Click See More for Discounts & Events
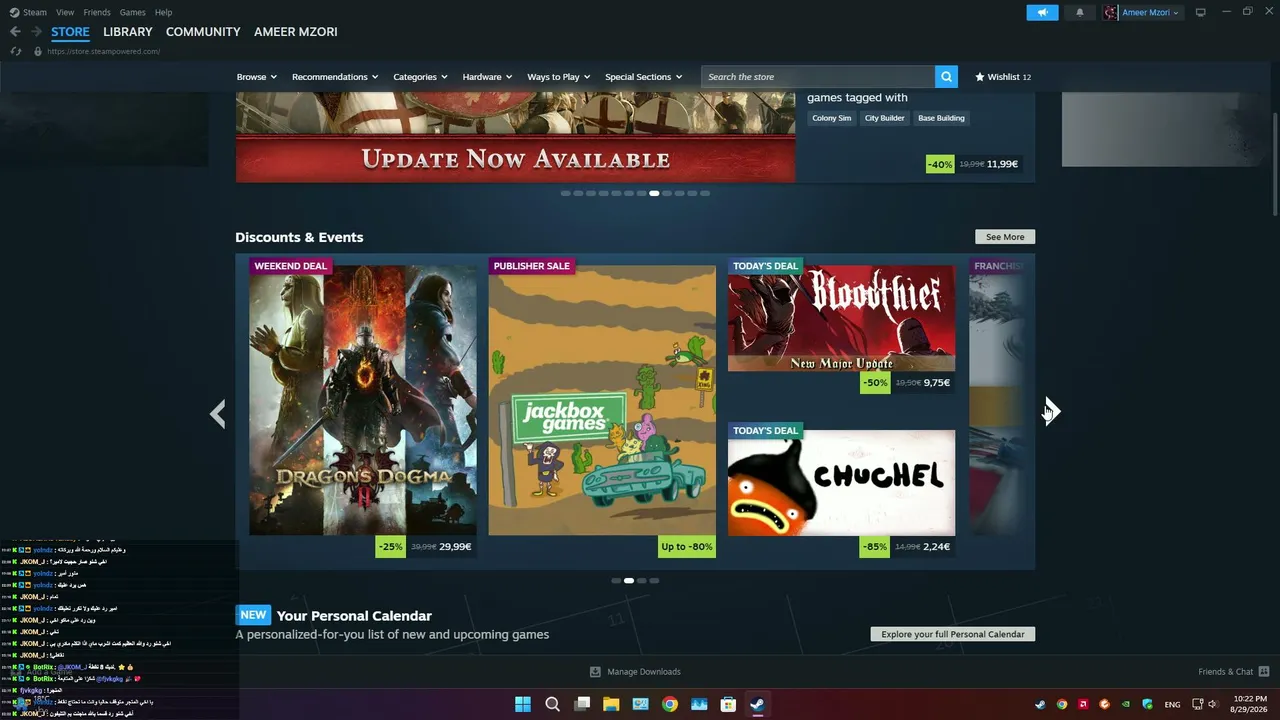This screenshot has width=1280, height=720. (1005, 237)
